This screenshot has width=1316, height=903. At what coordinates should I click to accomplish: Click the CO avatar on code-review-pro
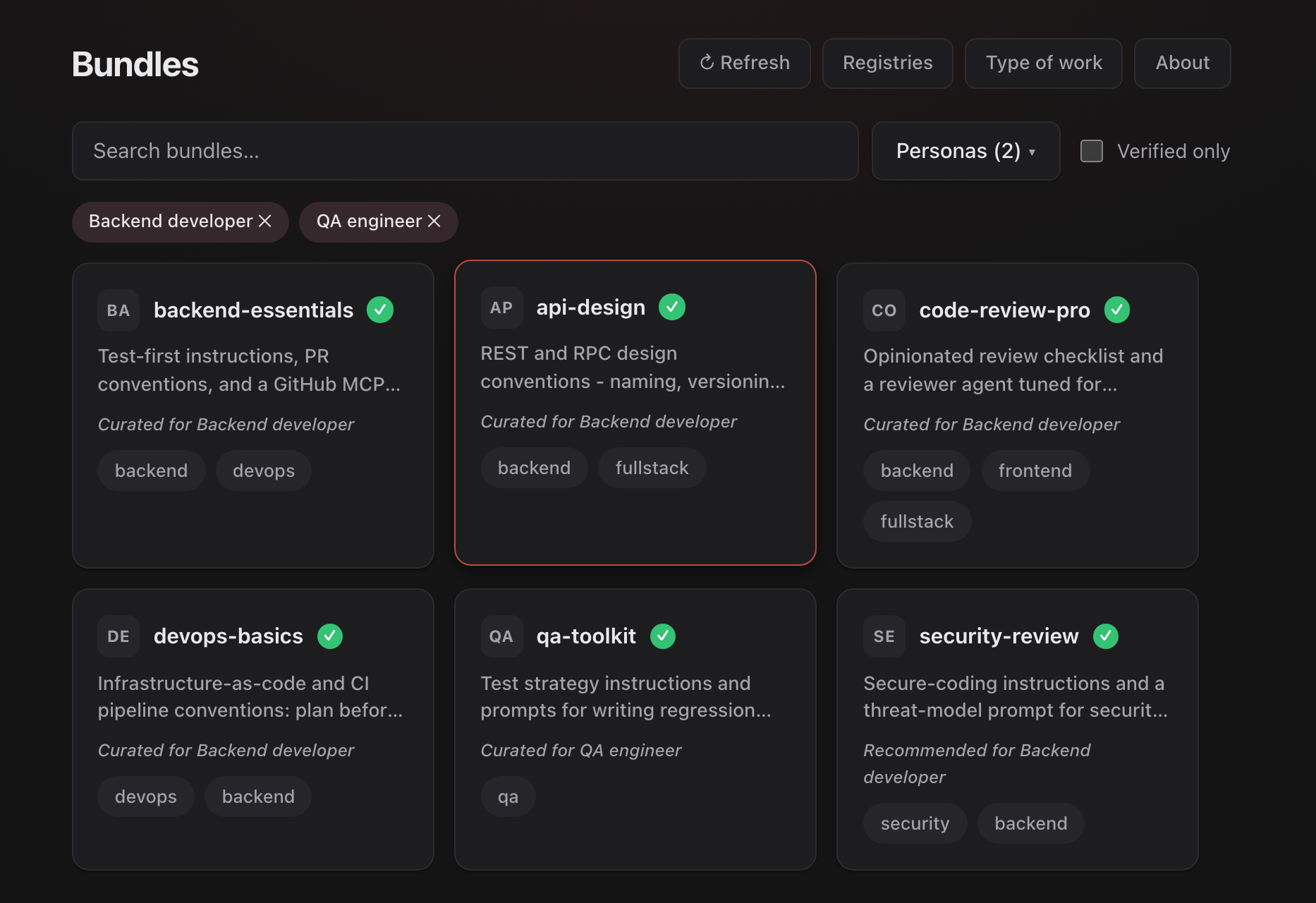click(884, 310)
